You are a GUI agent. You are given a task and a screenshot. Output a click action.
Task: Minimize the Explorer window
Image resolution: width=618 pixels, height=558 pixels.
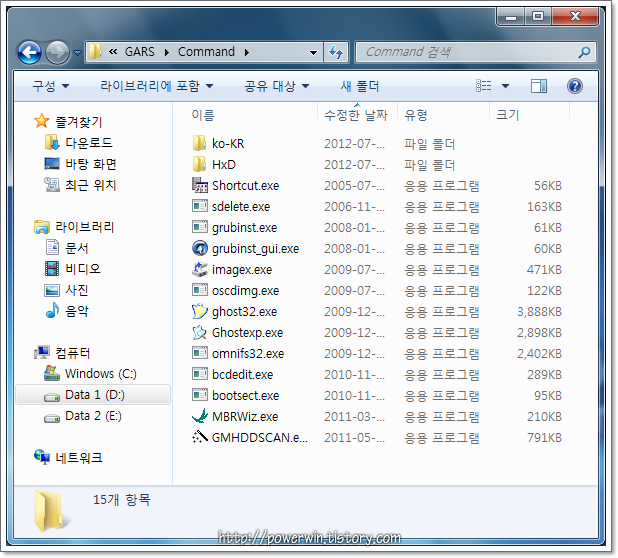tap(511, 16)
